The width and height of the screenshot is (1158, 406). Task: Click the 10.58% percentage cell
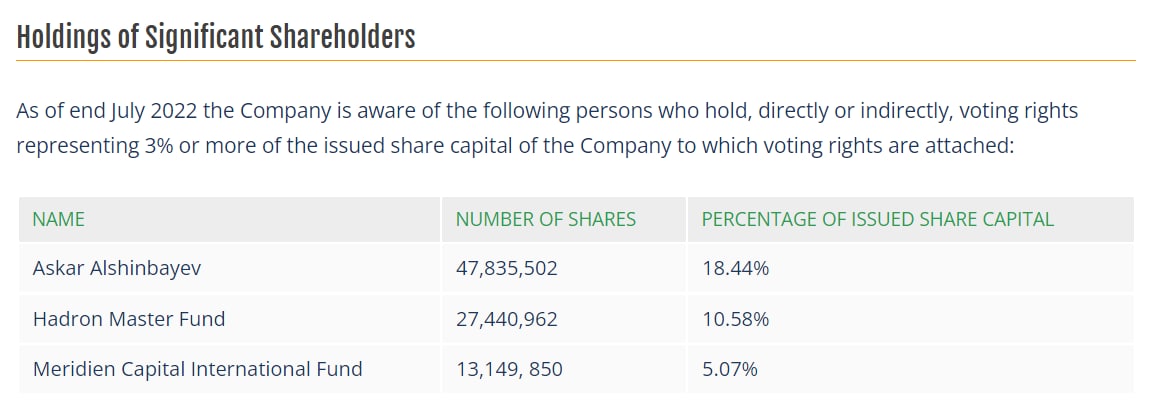pyautogui.click(x=735, y=319)
